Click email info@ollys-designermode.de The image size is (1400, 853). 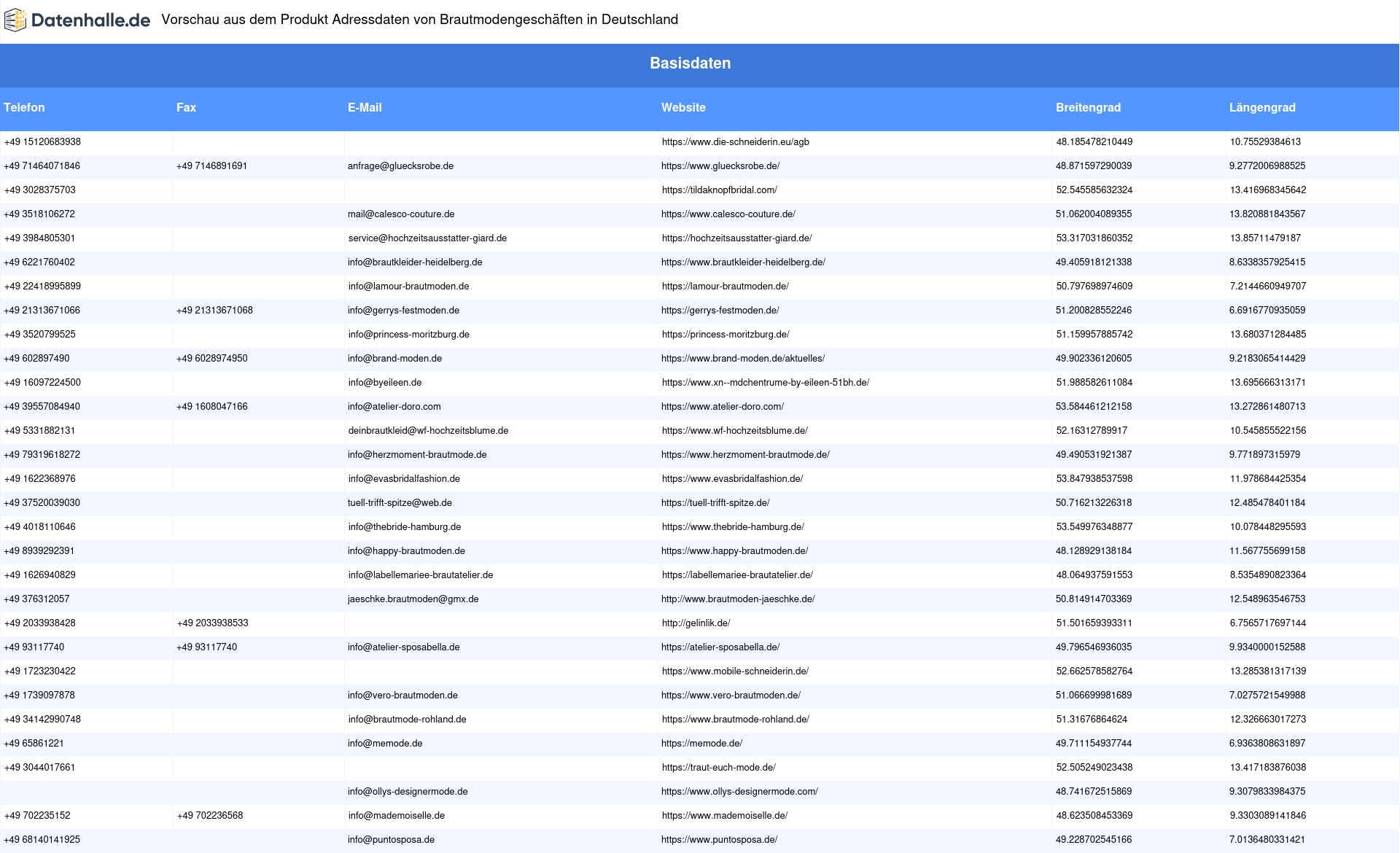[x=408, y=792]
